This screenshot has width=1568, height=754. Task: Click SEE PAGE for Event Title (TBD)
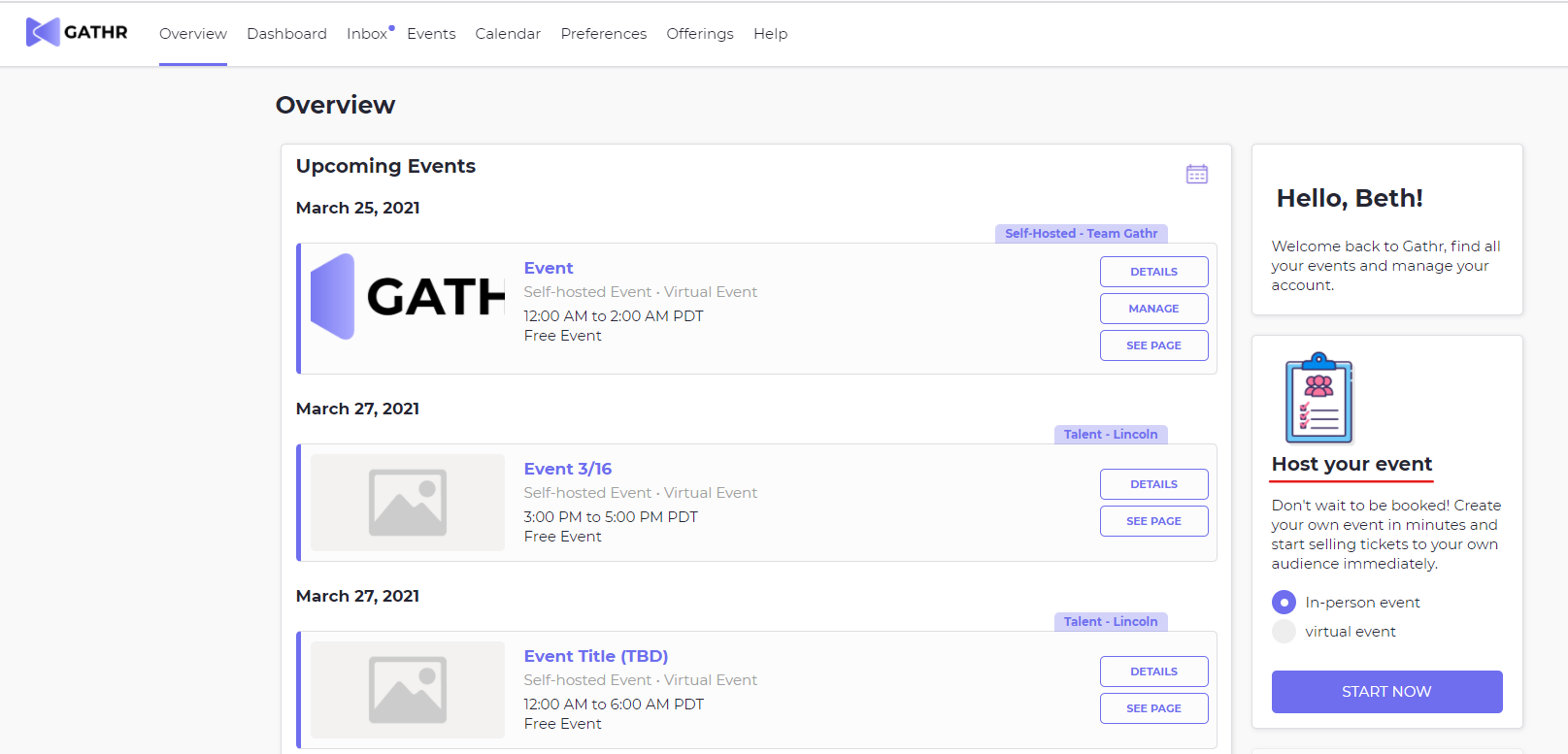coord(1153,708)
